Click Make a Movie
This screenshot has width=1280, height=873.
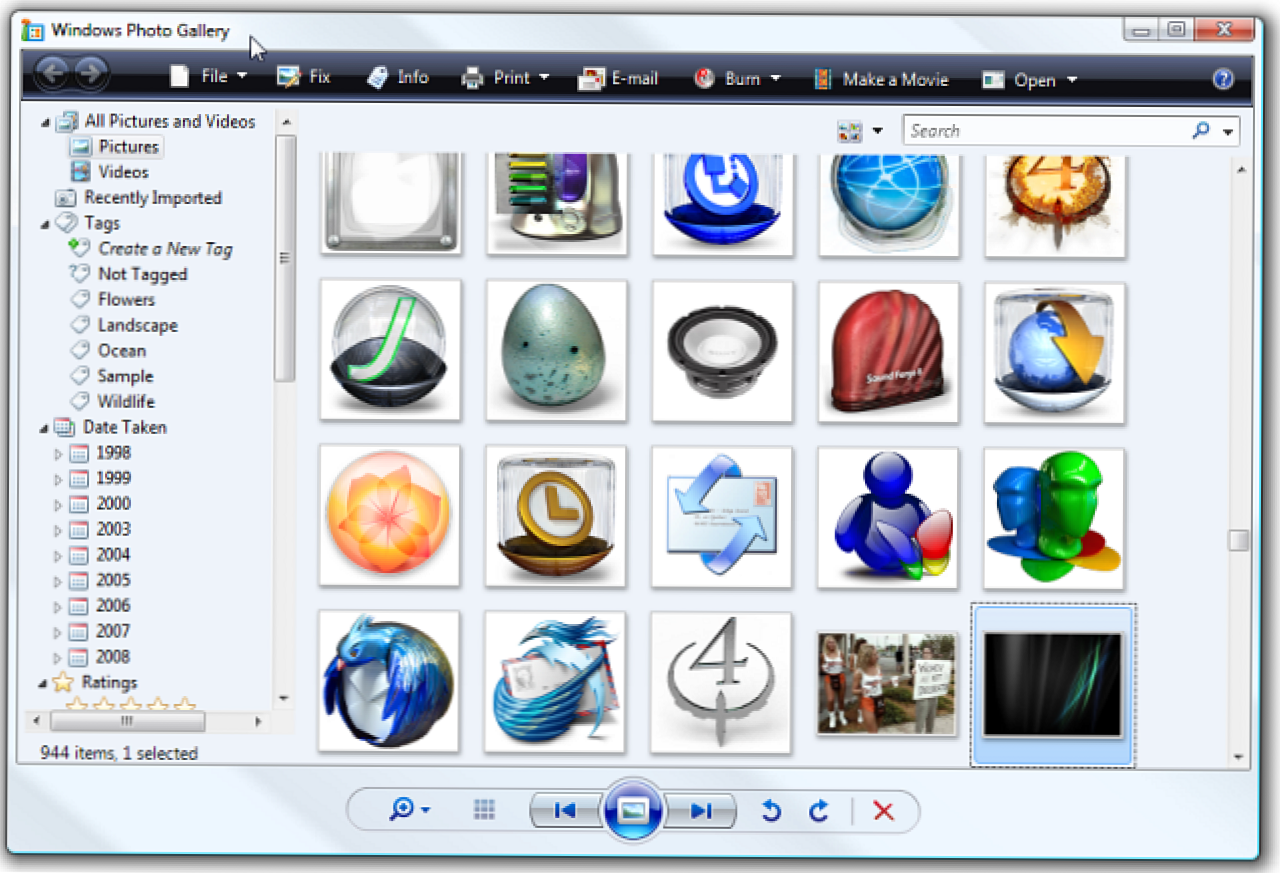(880, 79)
